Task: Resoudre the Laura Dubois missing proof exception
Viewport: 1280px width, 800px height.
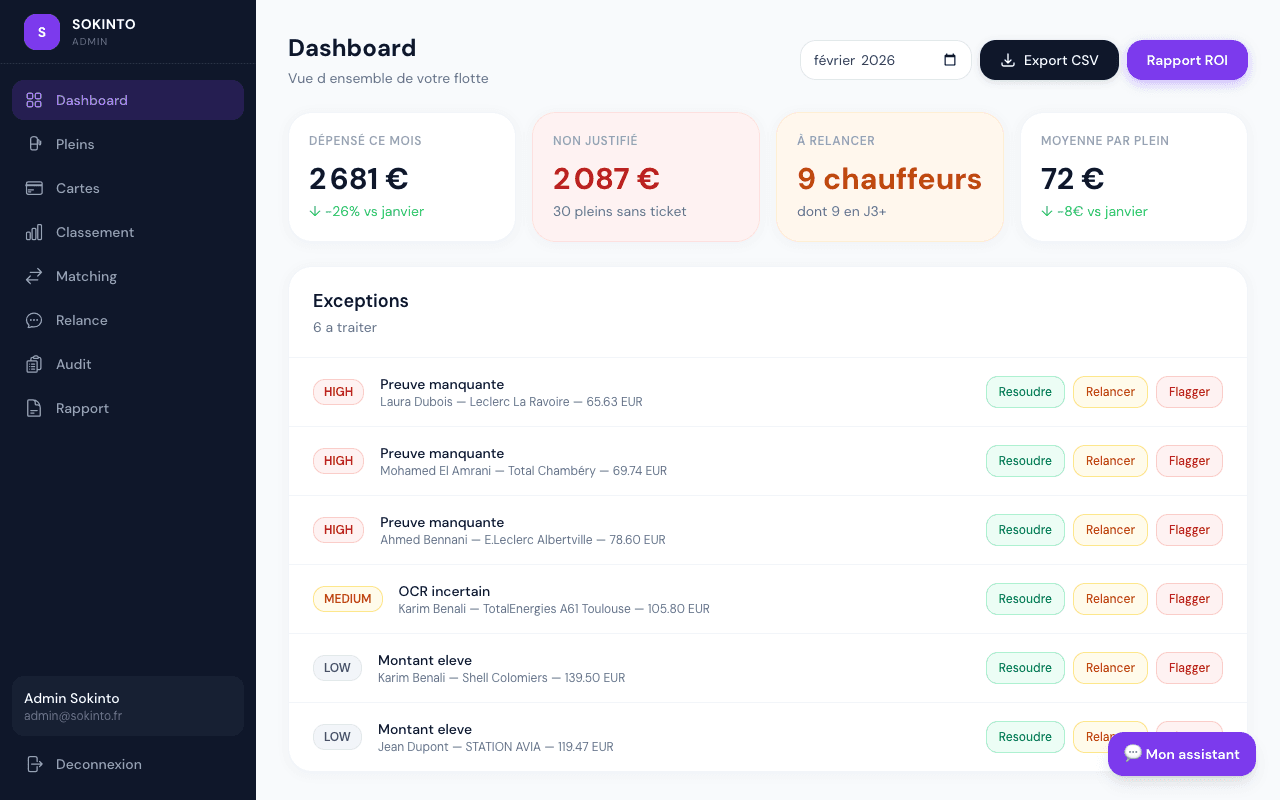Action: (x=1025, y=392)
